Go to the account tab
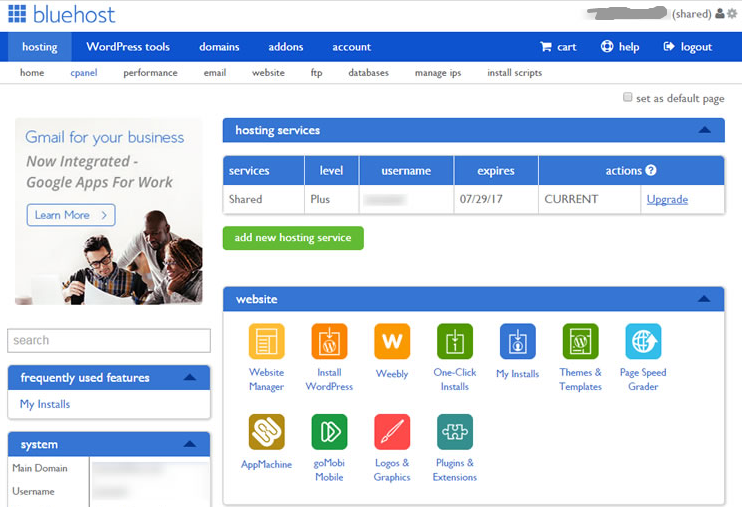The height and width of the screenshot is (507, 742). (352, 47)
